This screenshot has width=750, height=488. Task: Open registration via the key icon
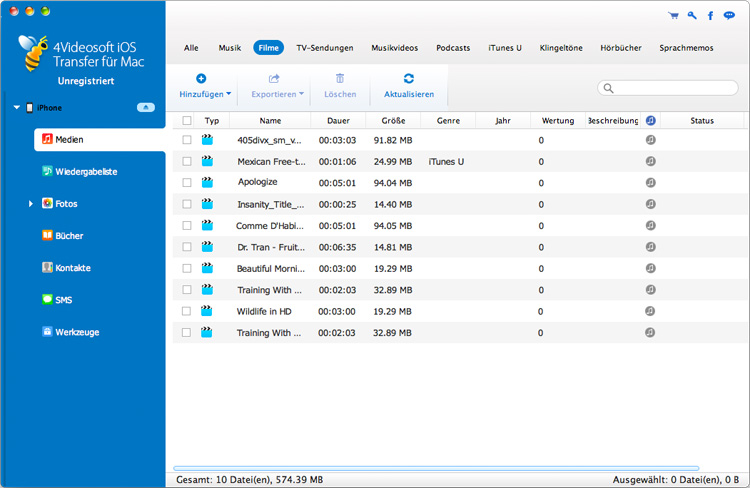pos(691,16)
